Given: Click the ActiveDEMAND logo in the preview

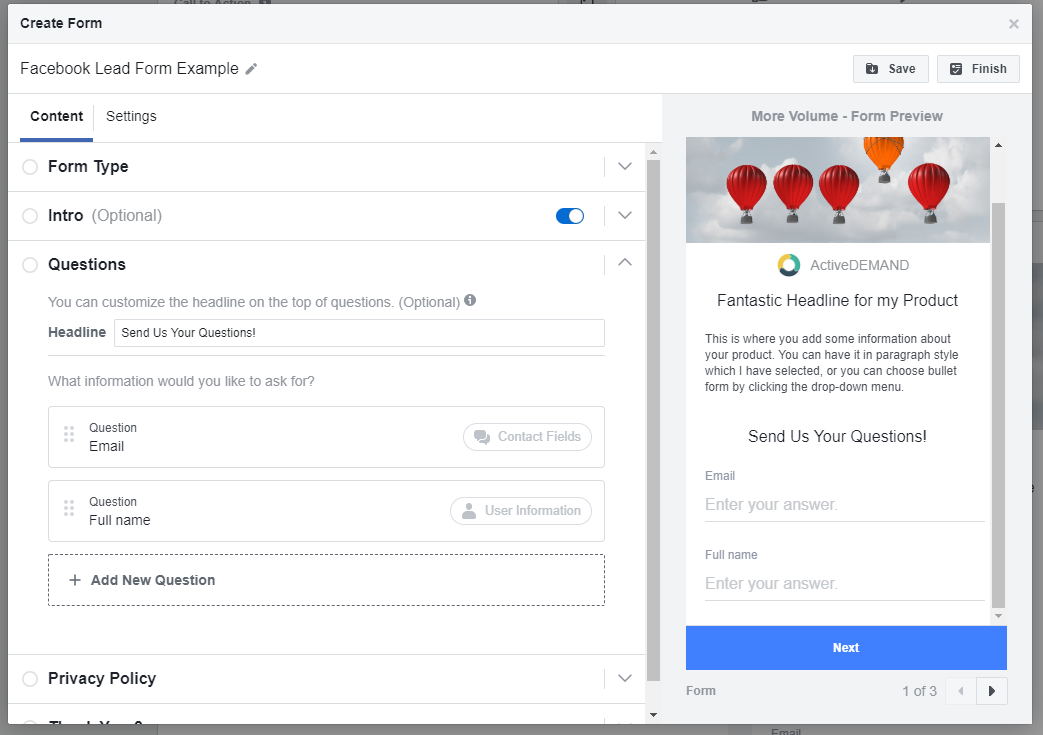Looking at the screenshot, I should click(789, 265).
